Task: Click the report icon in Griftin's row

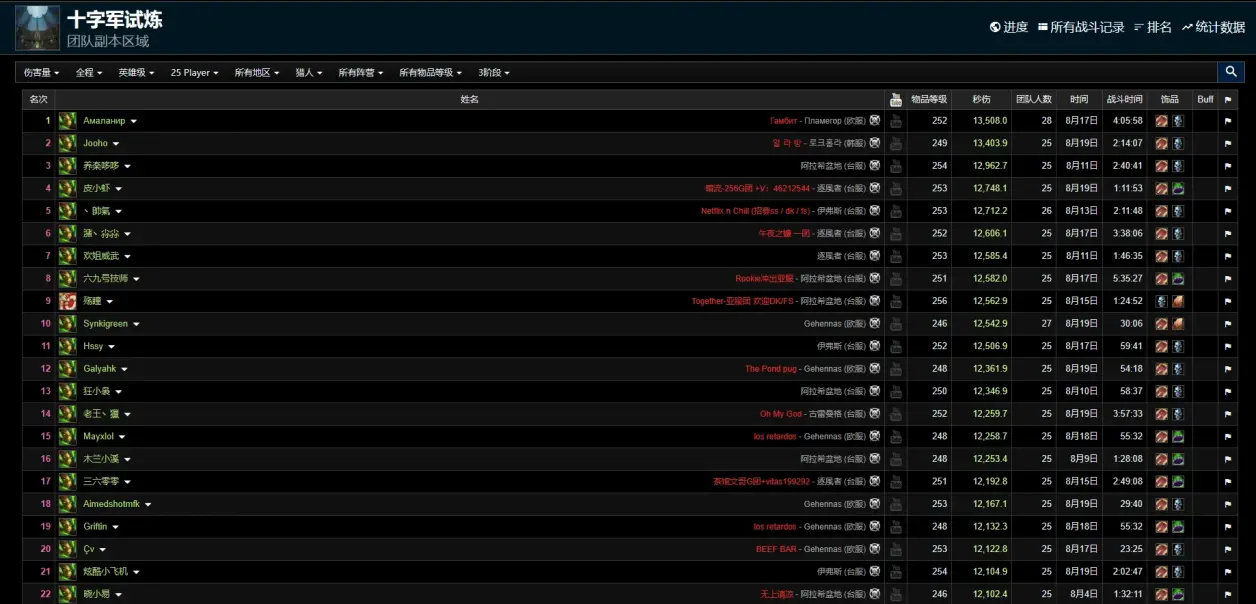Action: click(x=875, y=526)
